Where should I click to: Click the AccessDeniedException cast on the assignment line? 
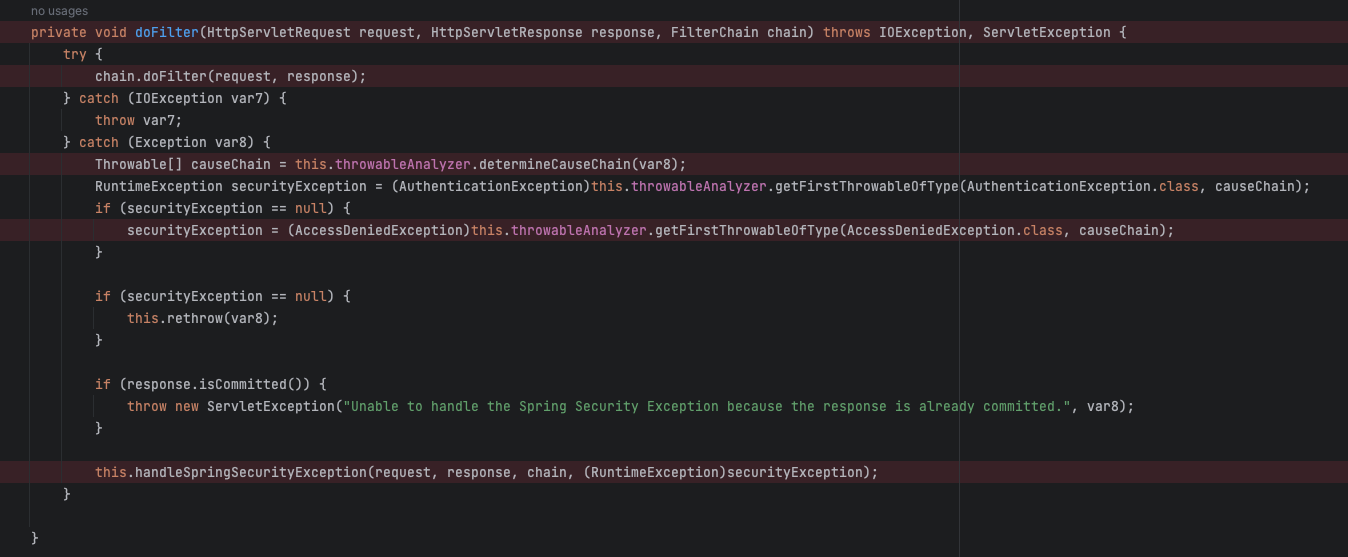379,230
